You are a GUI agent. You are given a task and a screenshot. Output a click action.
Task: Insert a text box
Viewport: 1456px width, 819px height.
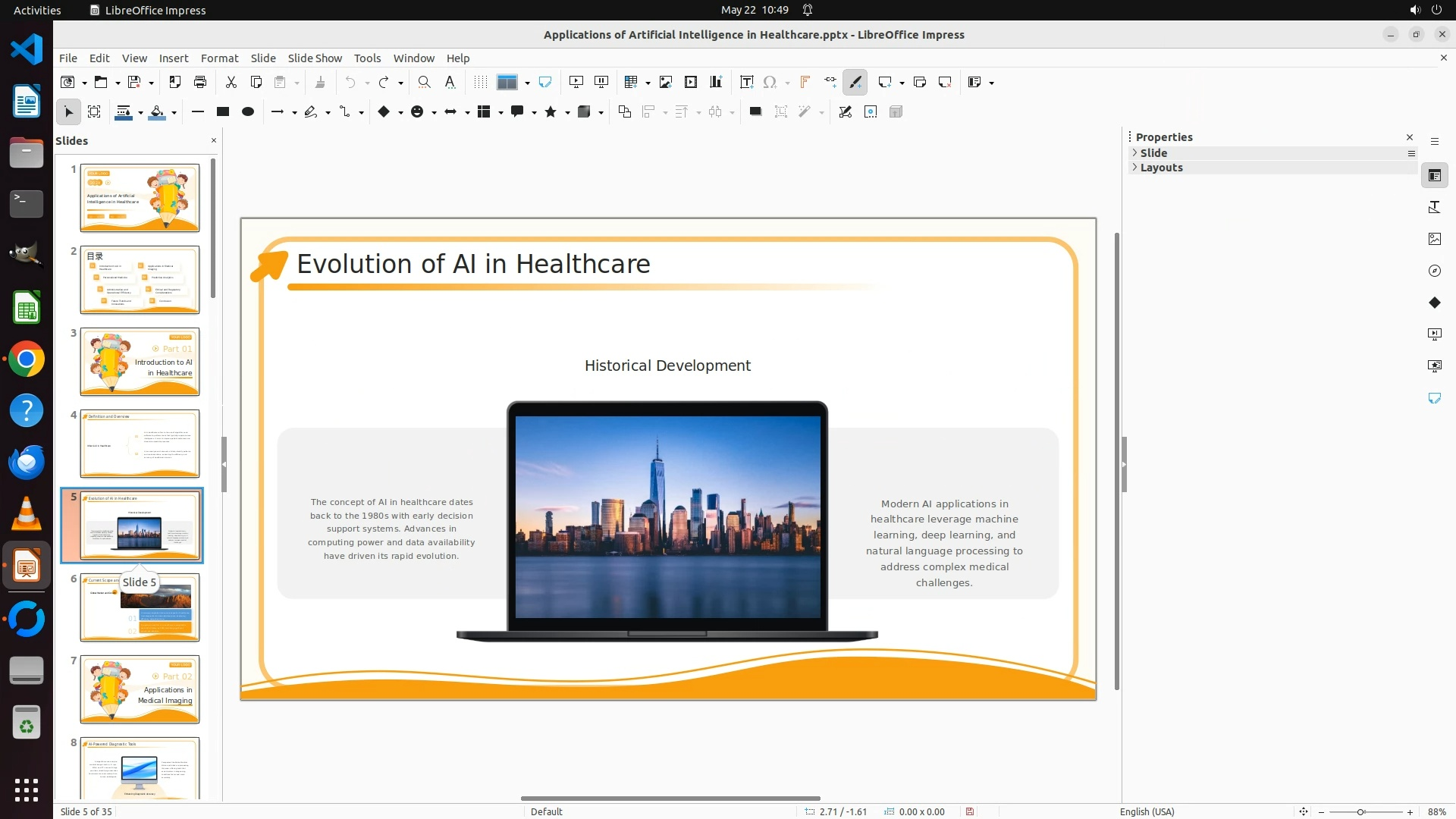[x=746, y=82]
